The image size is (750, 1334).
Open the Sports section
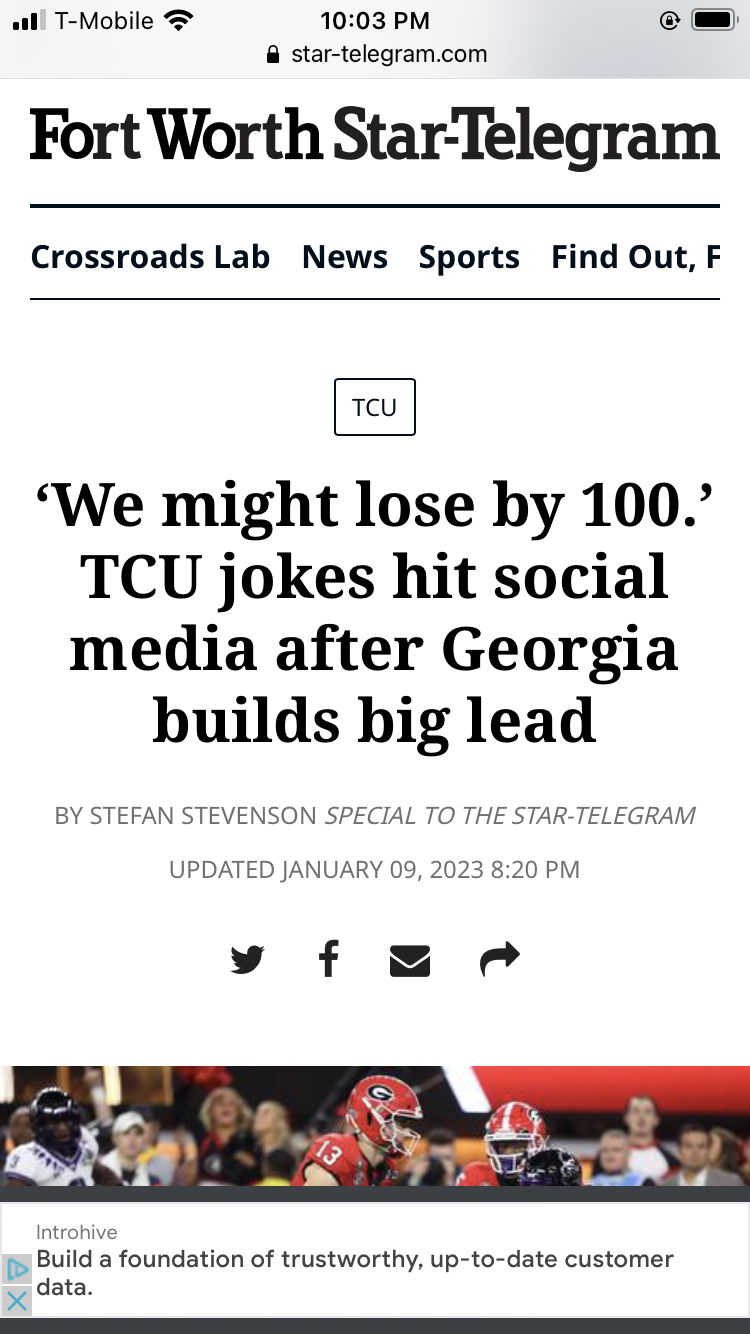point(469,257)
